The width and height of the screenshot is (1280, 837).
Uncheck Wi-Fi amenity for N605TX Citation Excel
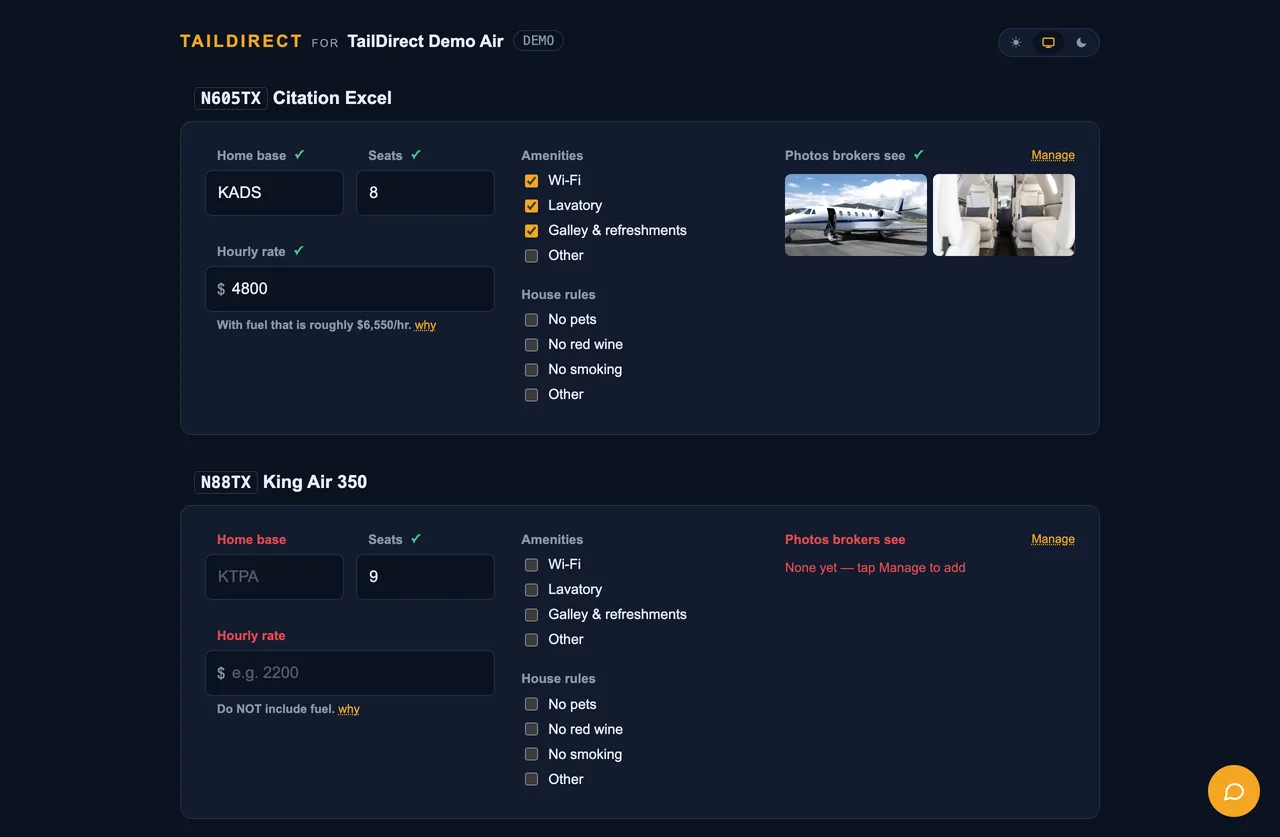(x=531, y=181)
